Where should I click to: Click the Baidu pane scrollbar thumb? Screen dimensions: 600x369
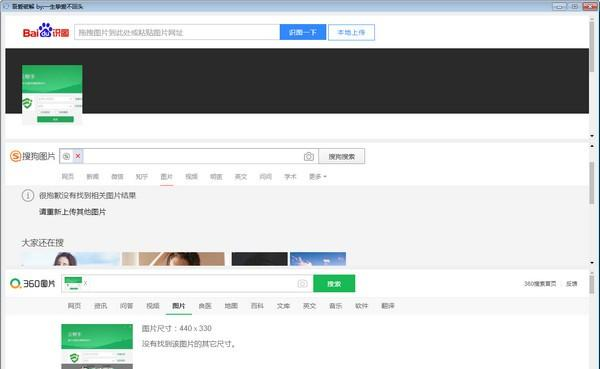[x=592, y=46]
